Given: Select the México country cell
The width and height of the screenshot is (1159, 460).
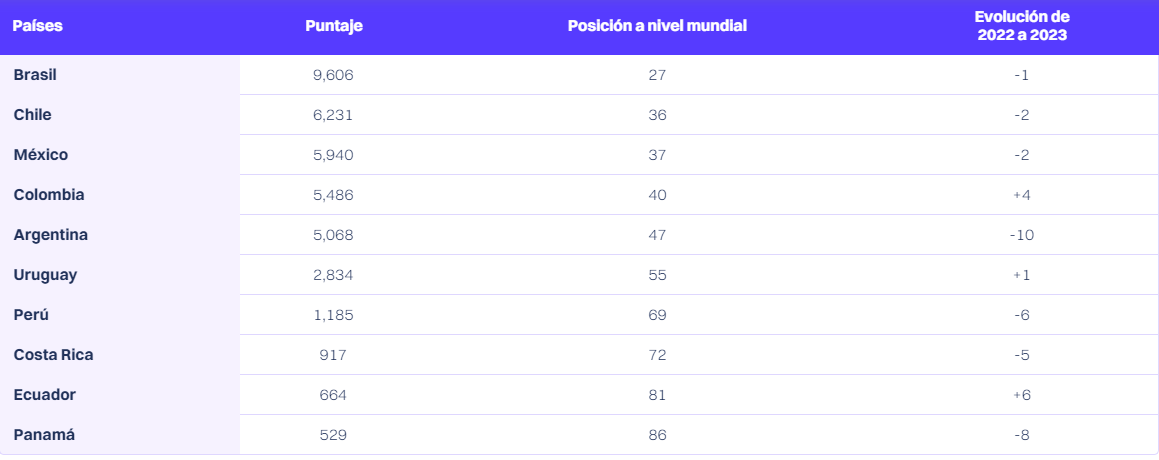Looking at the screenshot, I should (x=41, y=155).
